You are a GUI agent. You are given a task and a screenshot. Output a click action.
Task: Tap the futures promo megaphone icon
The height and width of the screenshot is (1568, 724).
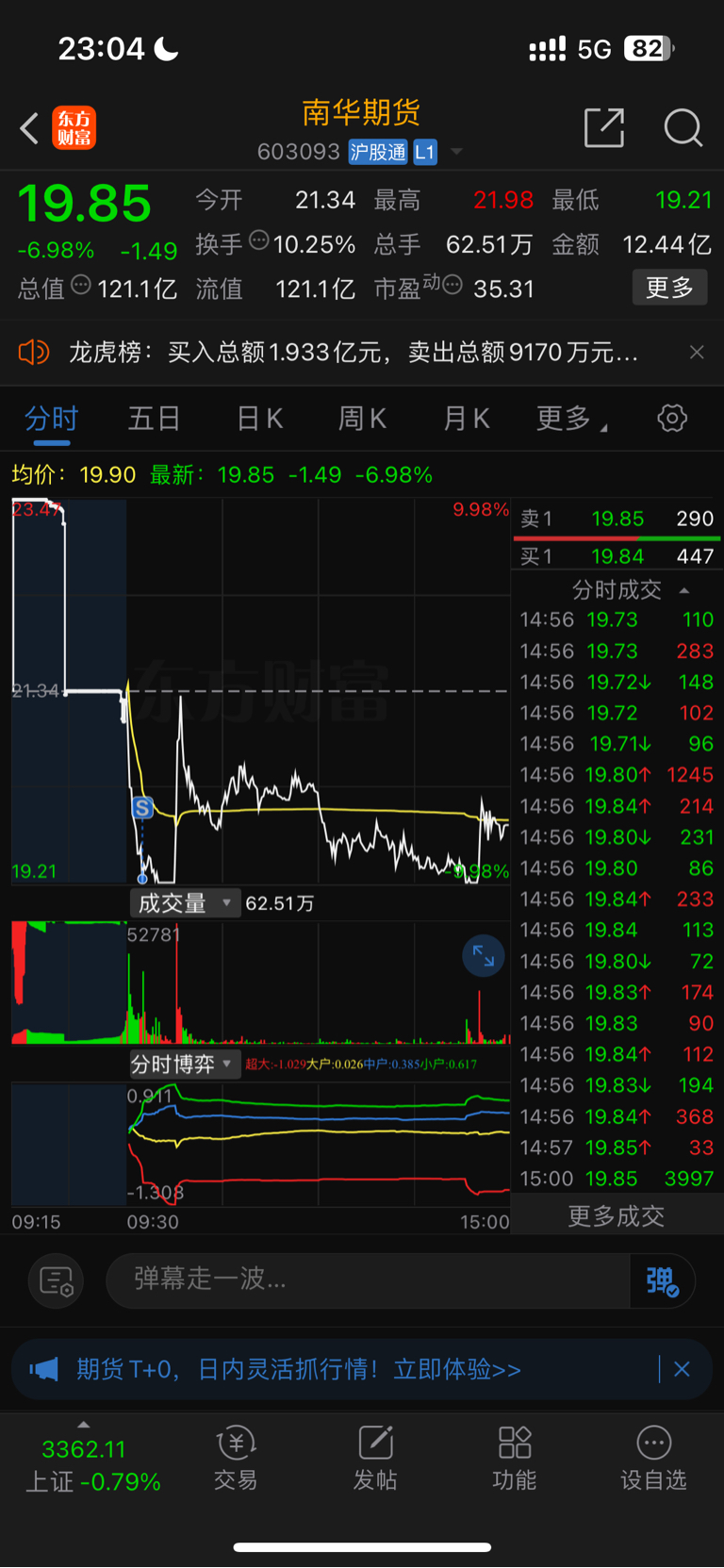(x=43, y=1369)
